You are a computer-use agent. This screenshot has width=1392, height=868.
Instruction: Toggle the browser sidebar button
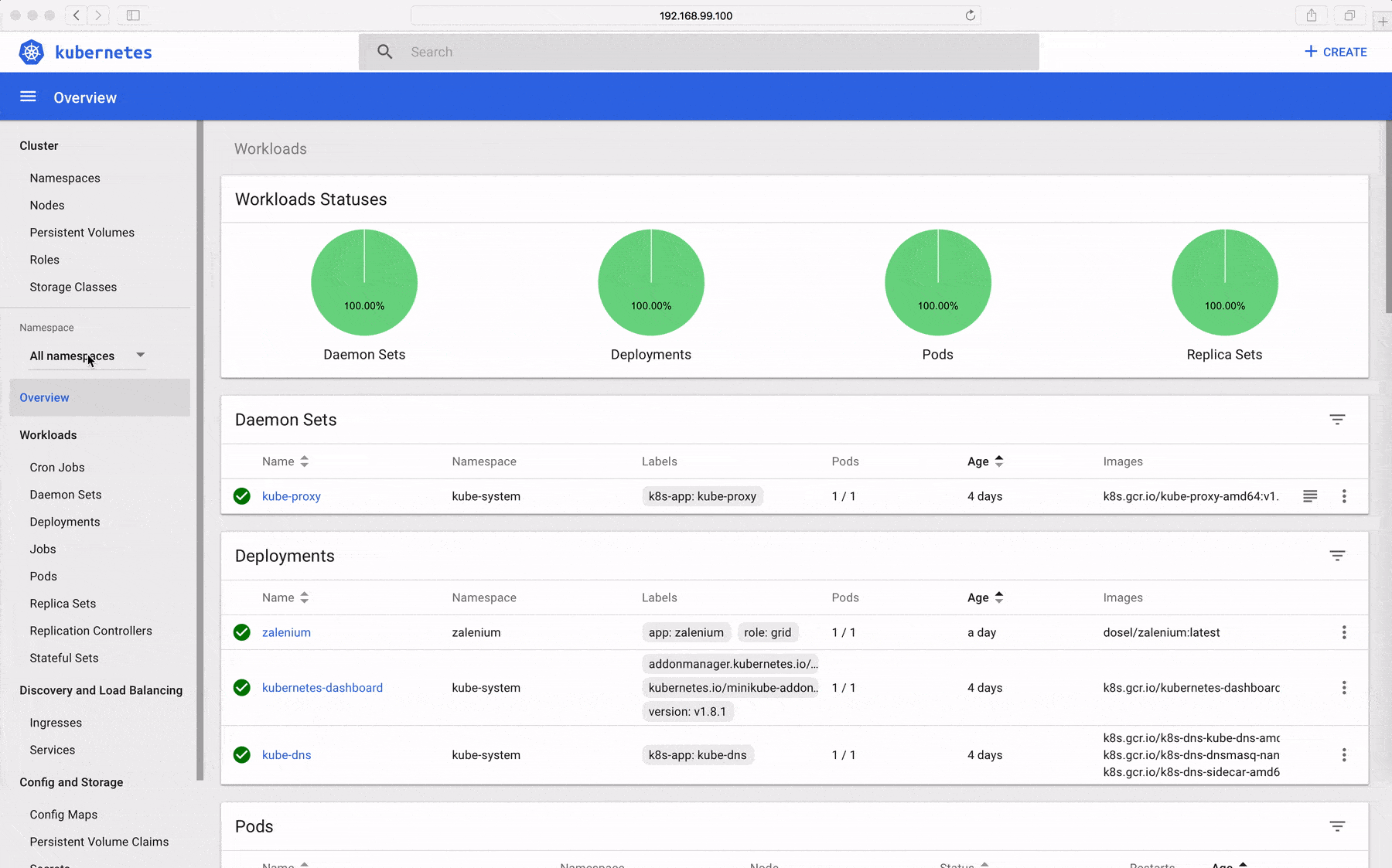[133, 15]
